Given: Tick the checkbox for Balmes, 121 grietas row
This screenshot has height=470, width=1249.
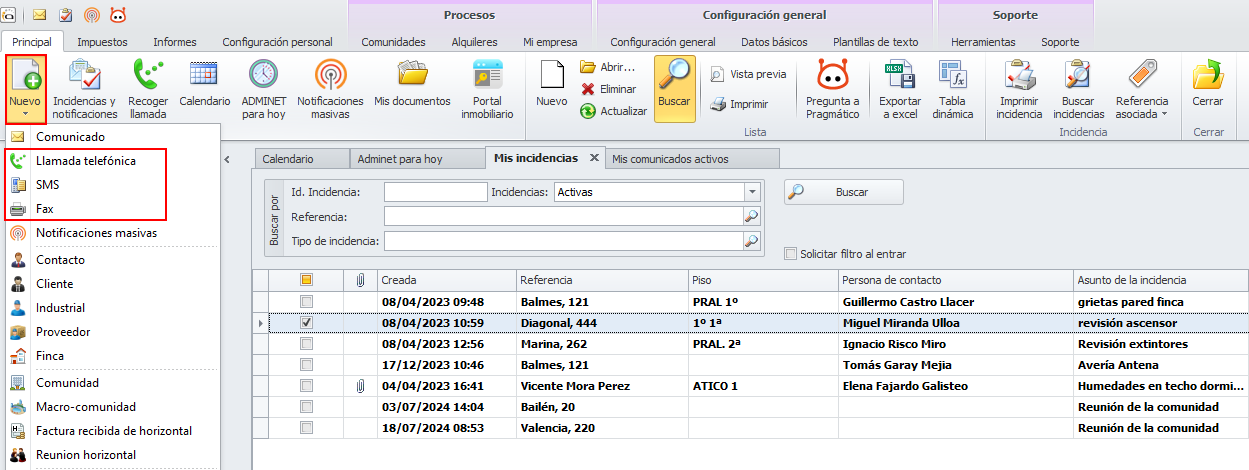Looking at the screenshot, I should 307,302.
